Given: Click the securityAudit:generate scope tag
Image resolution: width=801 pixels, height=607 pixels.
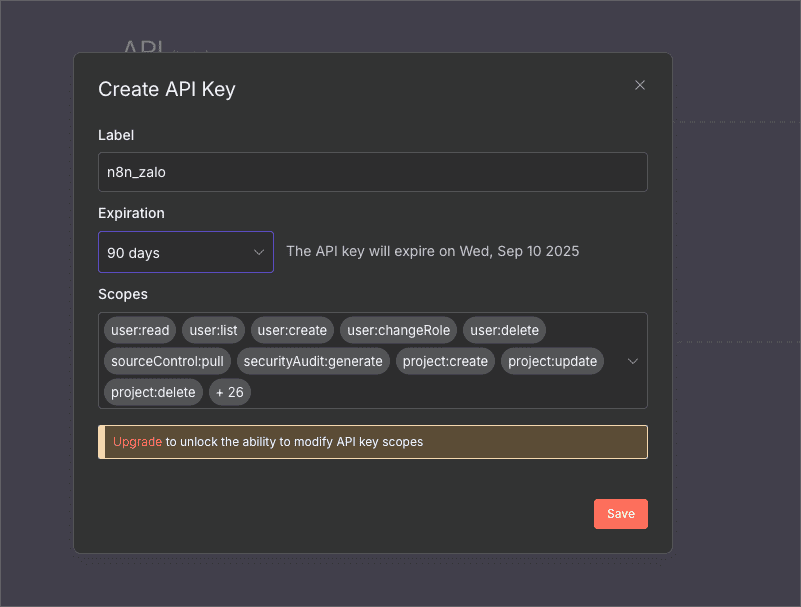Looking at the screenshot, I should click(x=313, y=361).
